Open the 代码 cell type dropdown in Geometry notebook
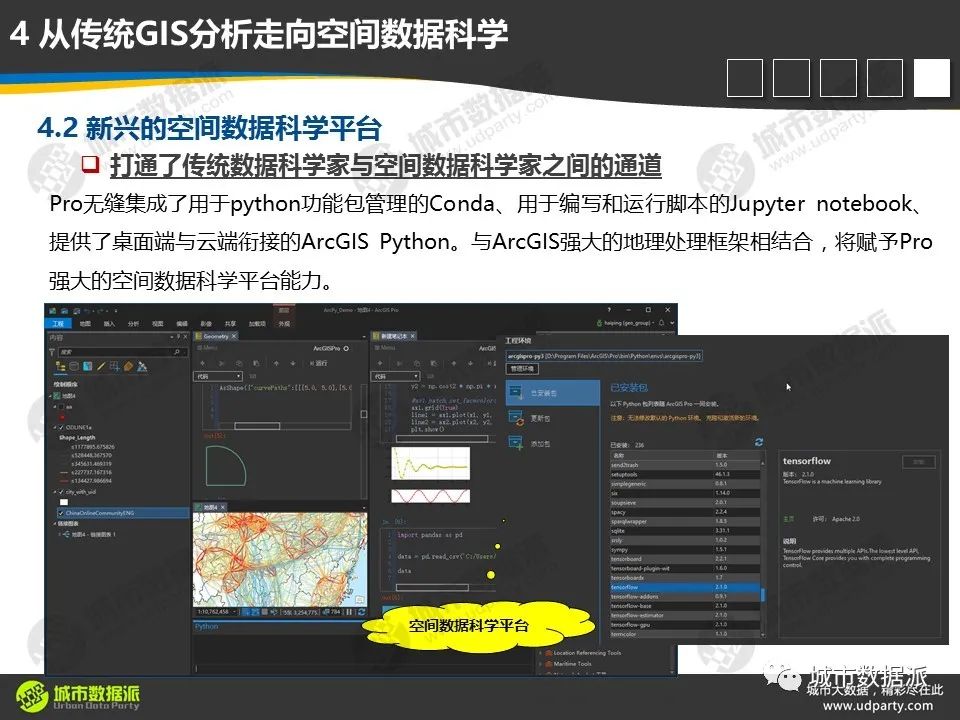 (x=218, y=377)
